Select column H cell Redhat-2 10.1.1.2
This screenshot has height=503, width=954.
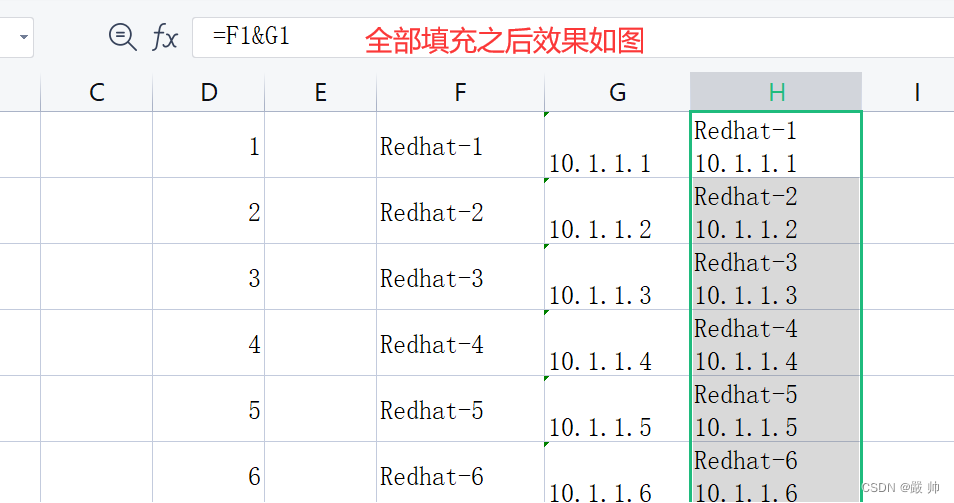coord(776,211)
